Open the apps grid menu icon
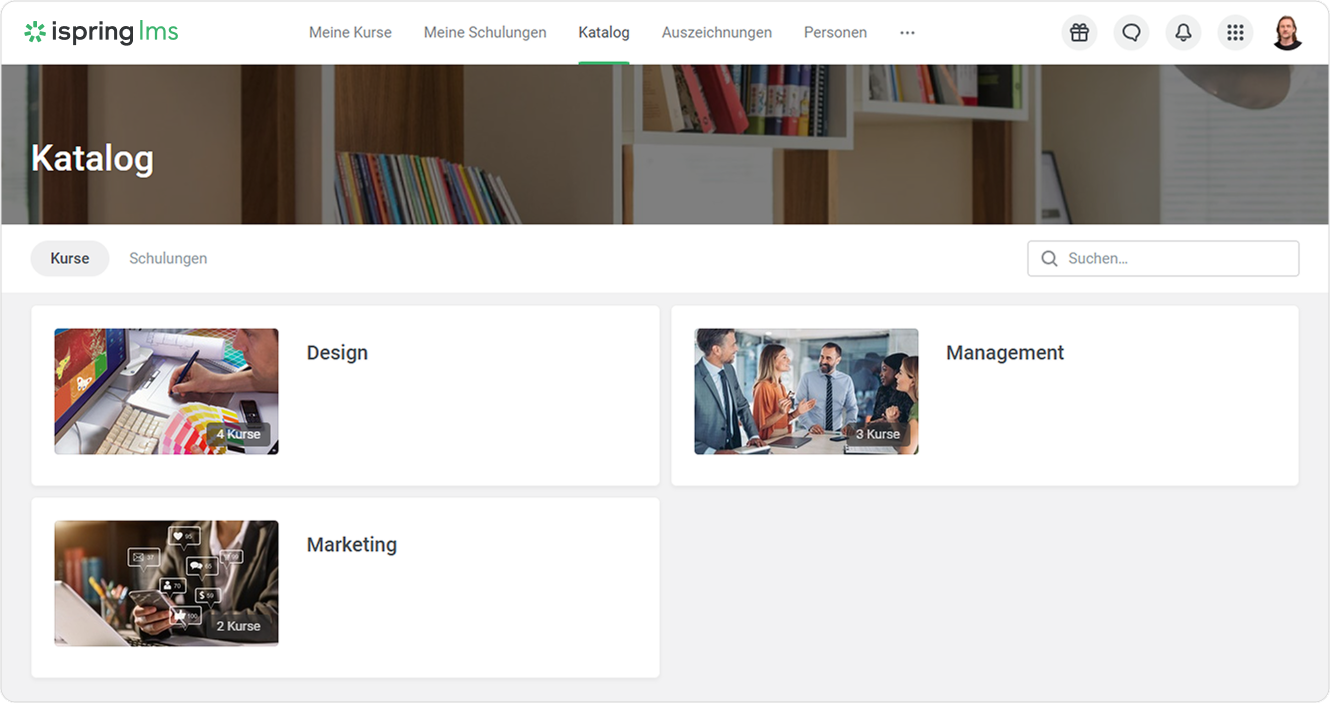The height and width of the screenshot is (703, 1330). 1235,33
